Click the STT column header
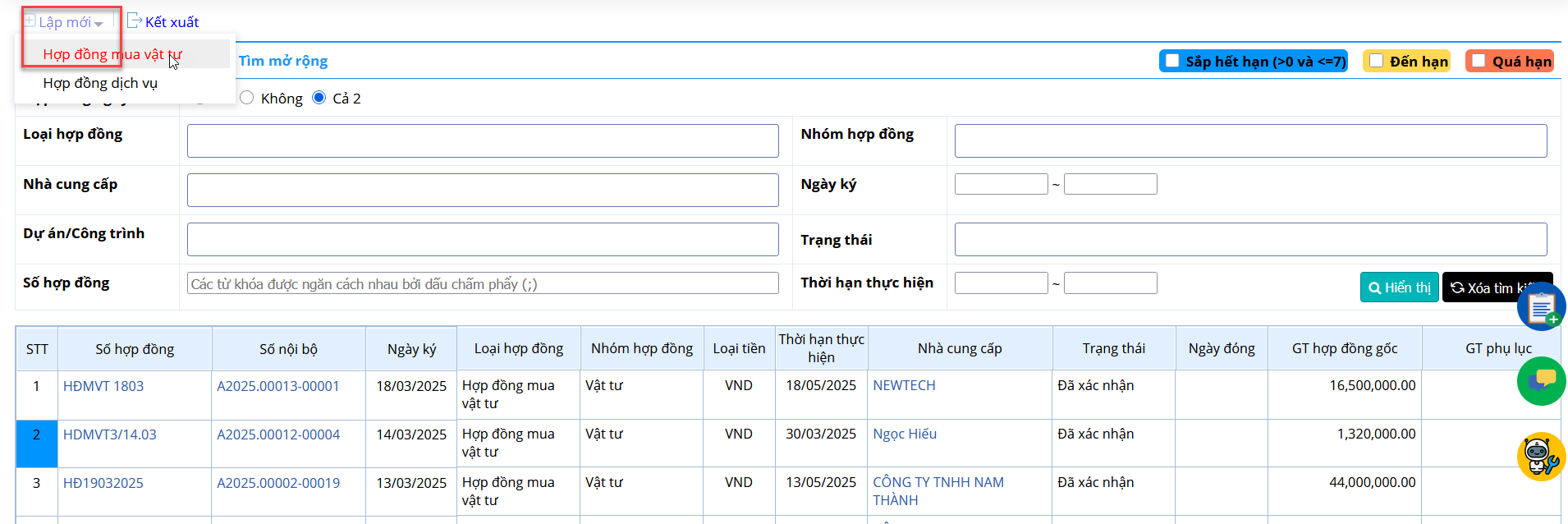1568x524 pixels. (x=37, y=349)
